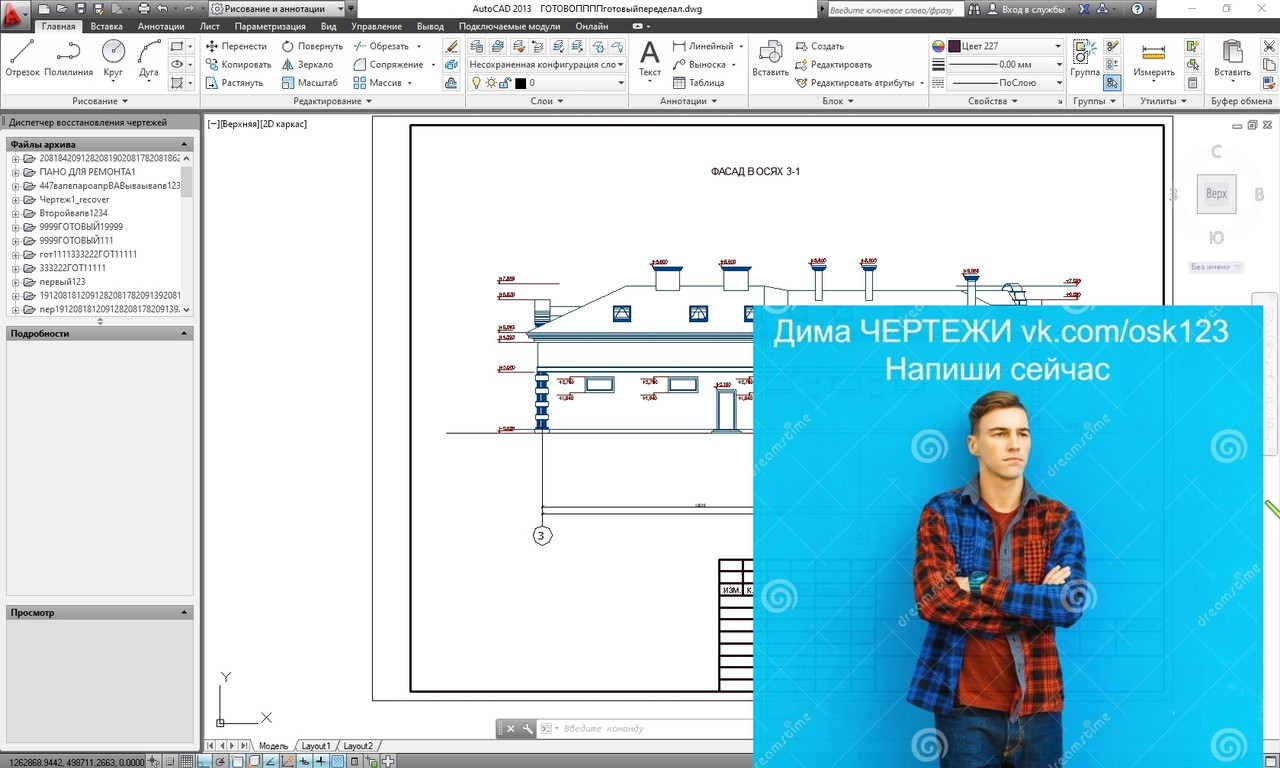1280x768 pixels.
Task: Switch to the Вставка ribbon tab
Action: click(106, 26)
